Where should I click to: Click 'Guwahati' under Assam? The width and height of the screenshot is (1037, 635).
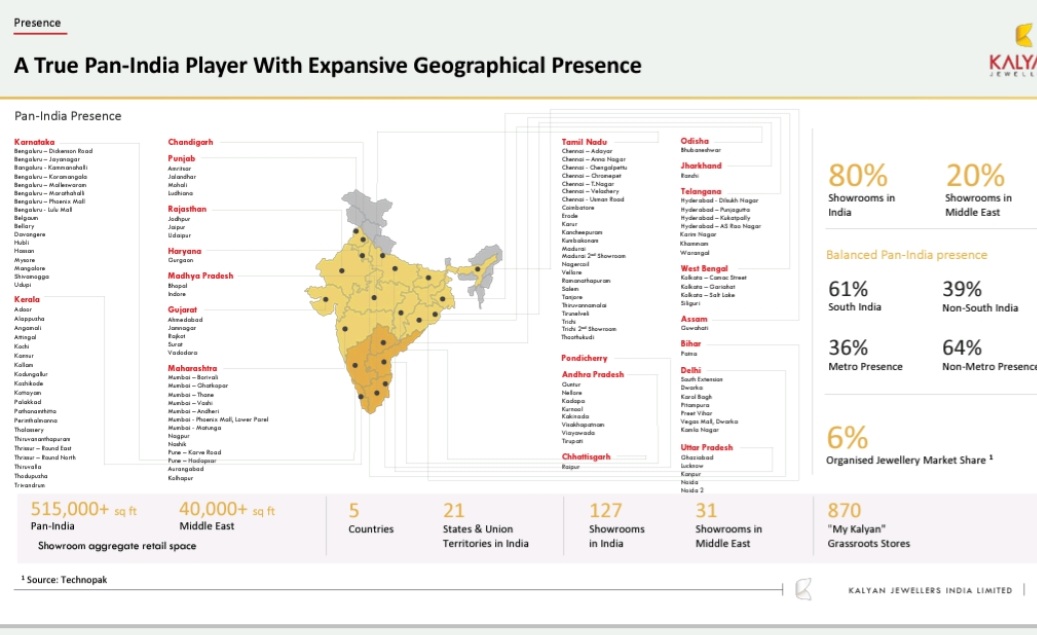point(694,328)
